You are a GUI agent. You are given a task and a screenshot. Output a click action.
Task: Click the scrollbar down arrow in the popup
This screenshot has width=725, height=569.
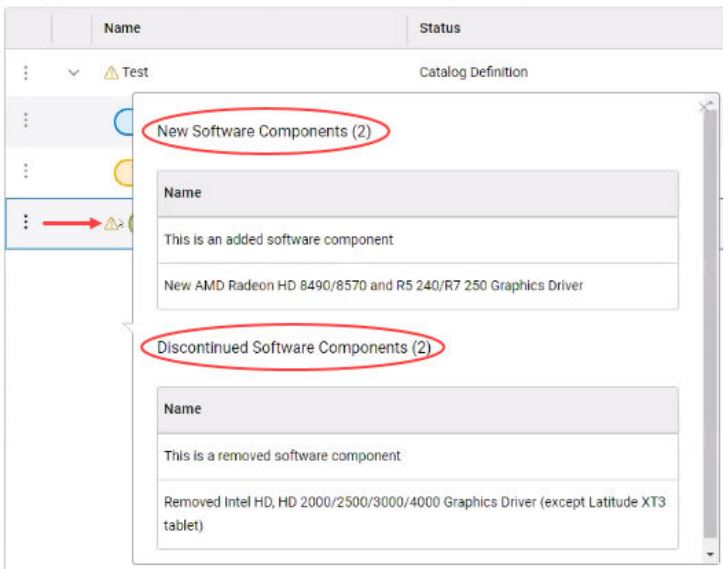pos(710,553)
